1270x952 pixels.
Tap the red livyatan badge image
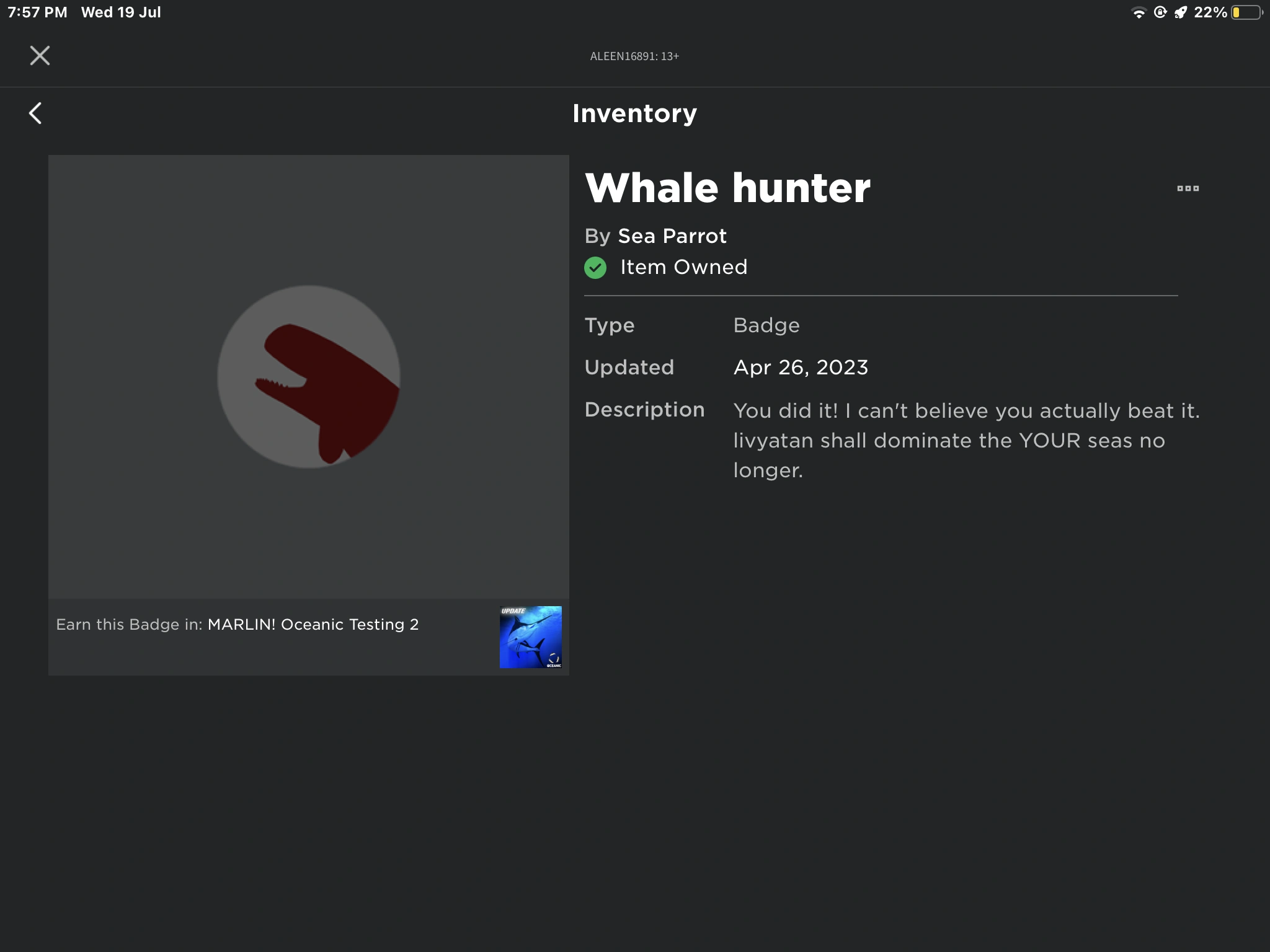pyautogui.click(x=309, y=377)
